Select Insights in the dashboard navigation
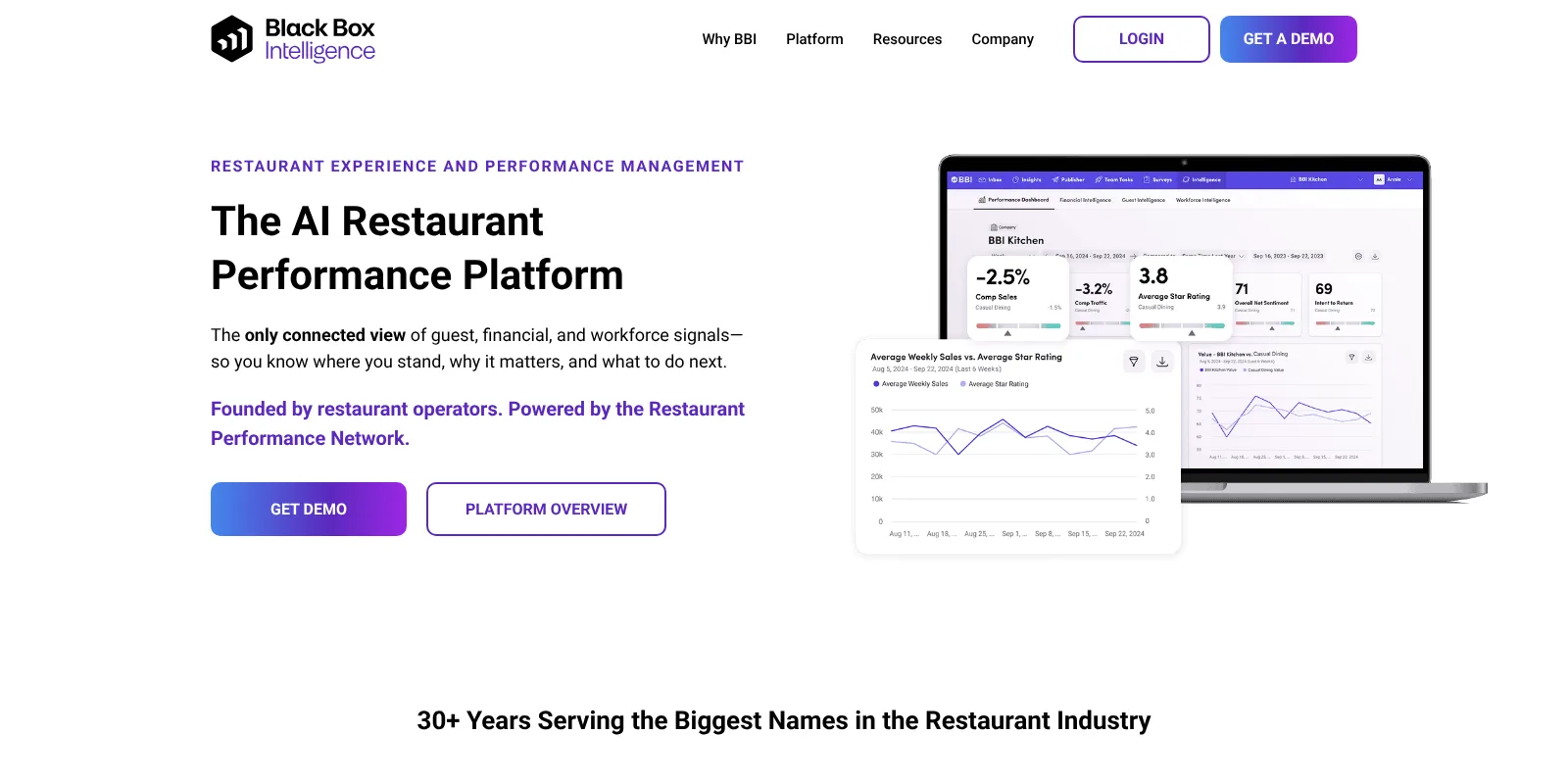This screenshot has width=1568, height=784. pyautogui.click(x=1027, y=179)
